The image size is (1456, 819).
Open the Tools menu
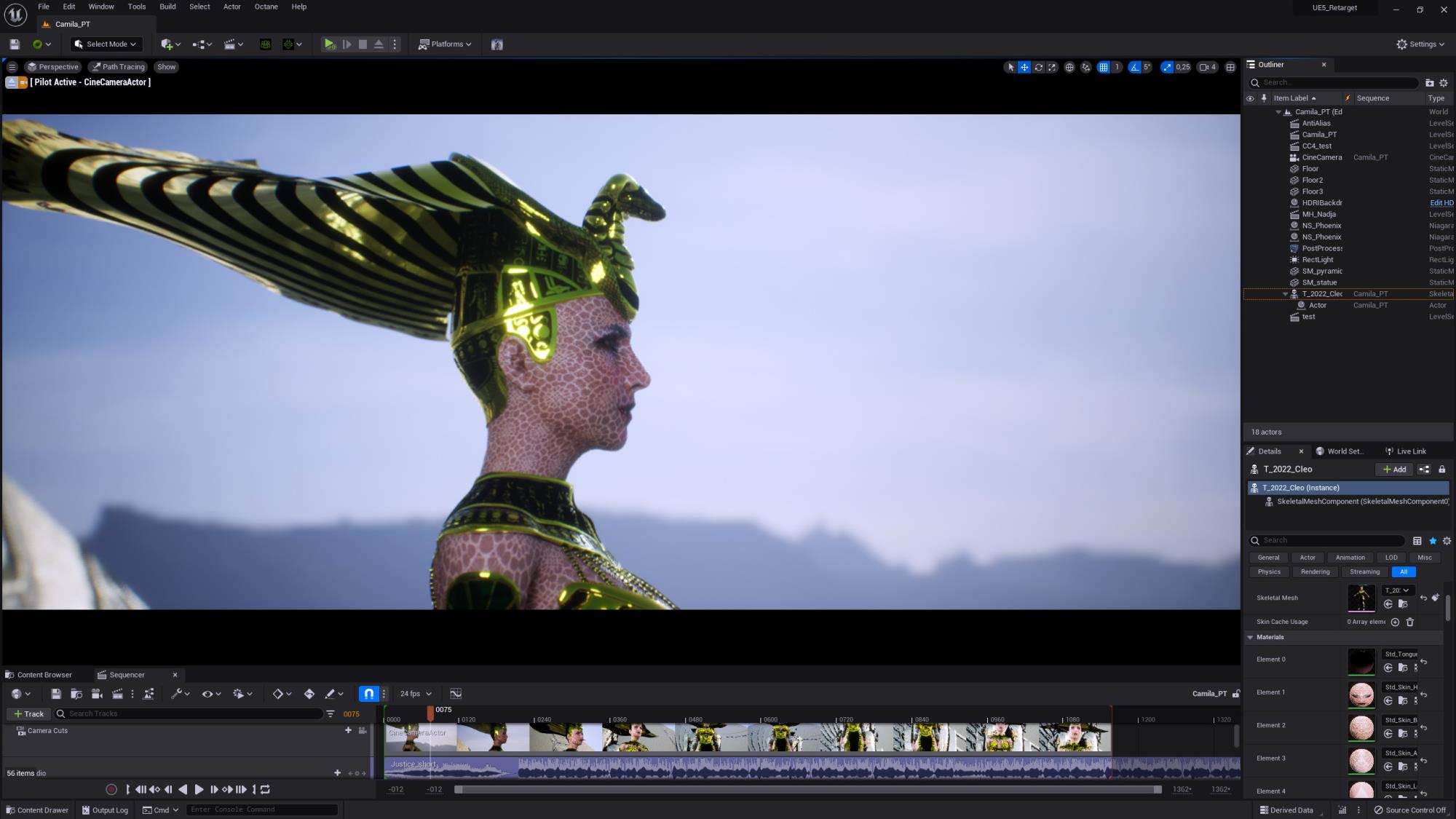(137, 7)
